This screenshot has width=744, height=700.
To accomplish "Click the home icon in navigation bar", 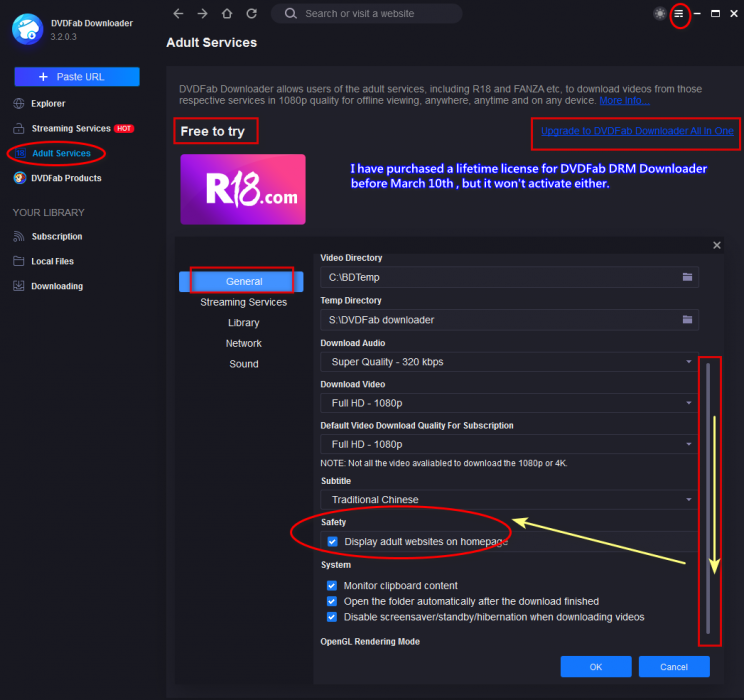I will point(227,14).
